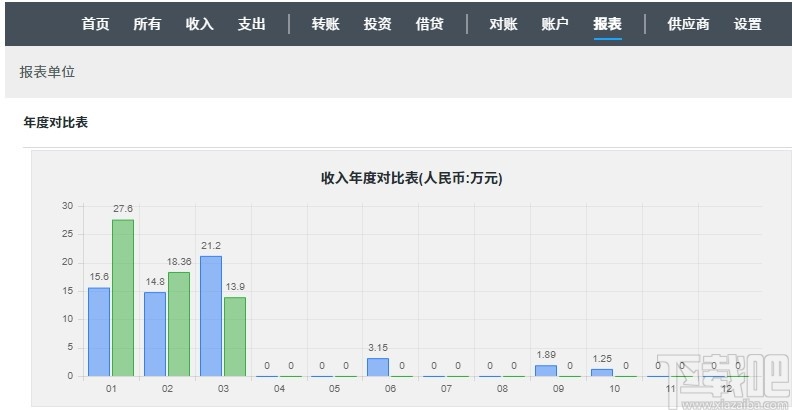Viewport: 792px width, 410px height.
Task: Click the blue bar labeled 14.8
Action: (x=155, y=334)
